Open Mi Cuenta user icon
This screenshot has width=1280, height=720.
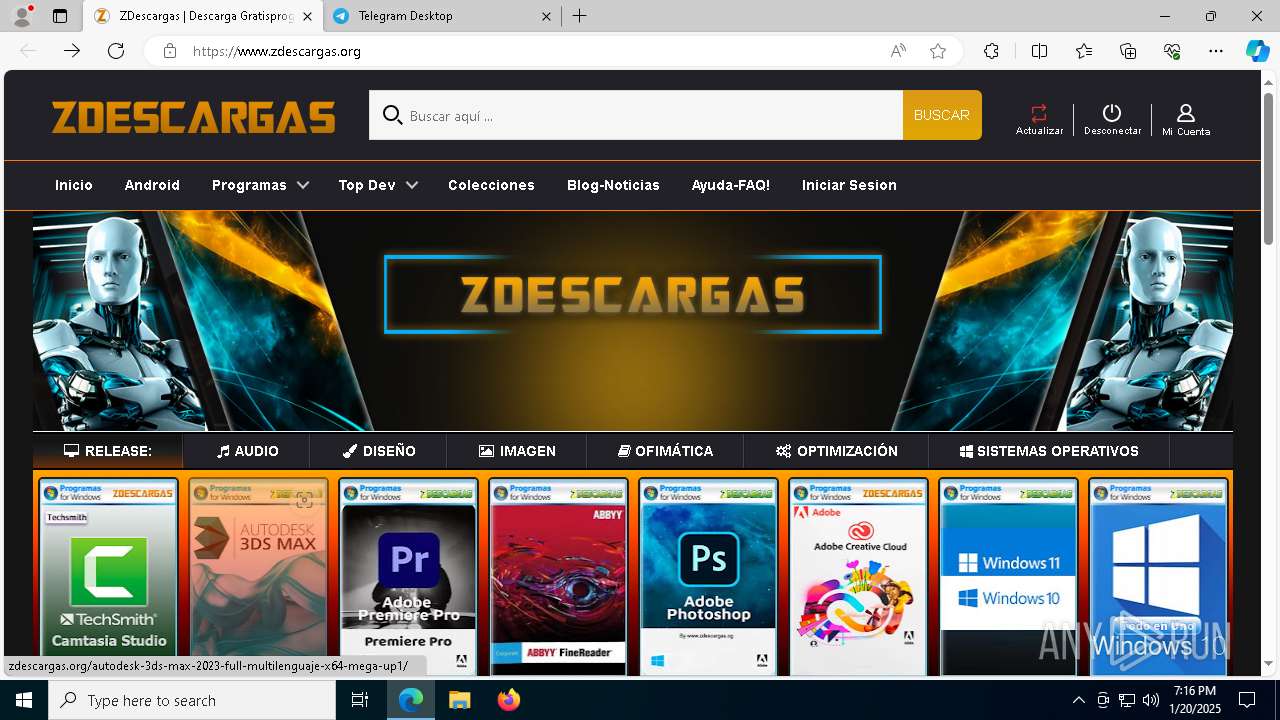pos(1186,113)
